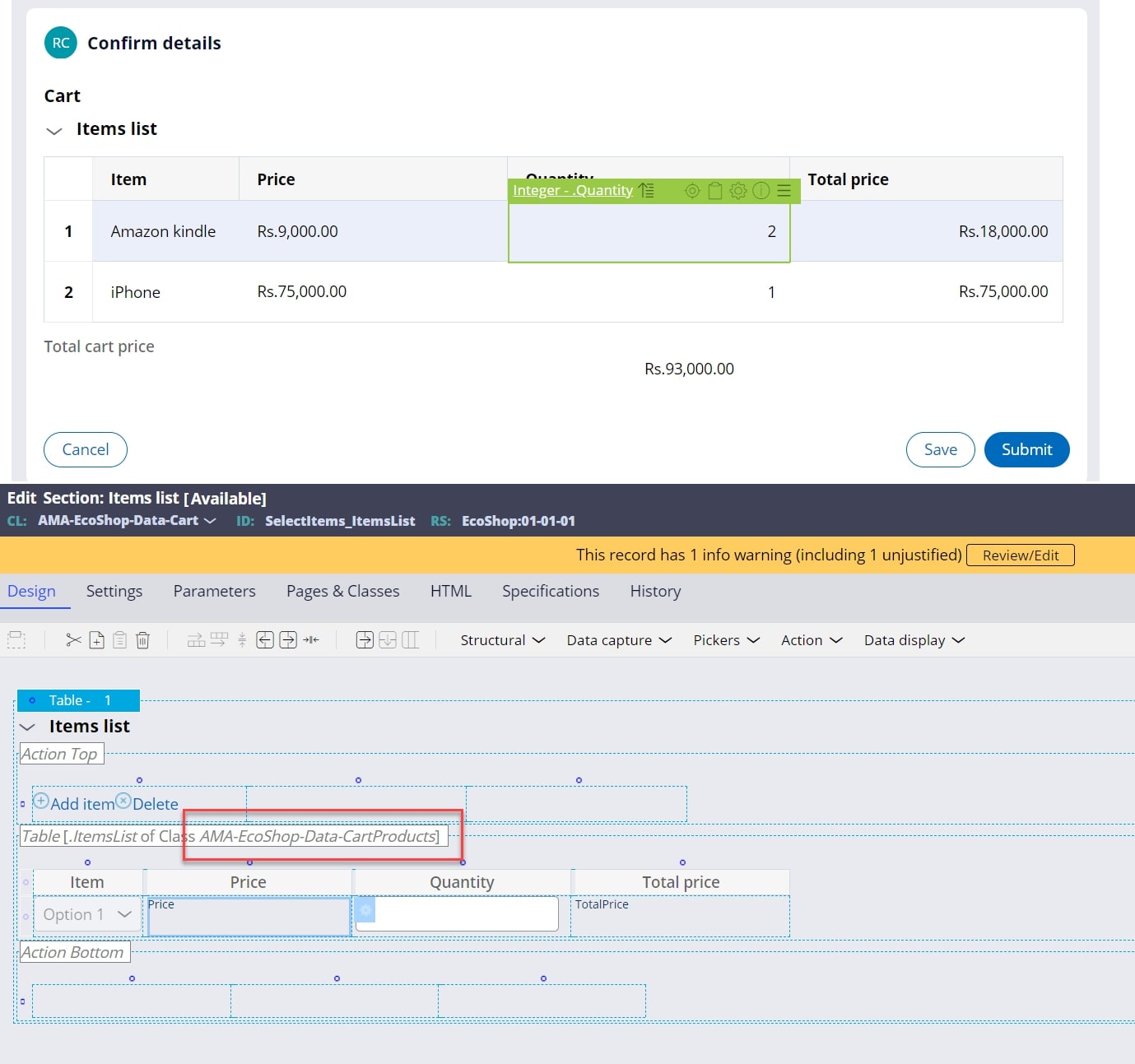Click the Action Top label

(x=62, y=754)
